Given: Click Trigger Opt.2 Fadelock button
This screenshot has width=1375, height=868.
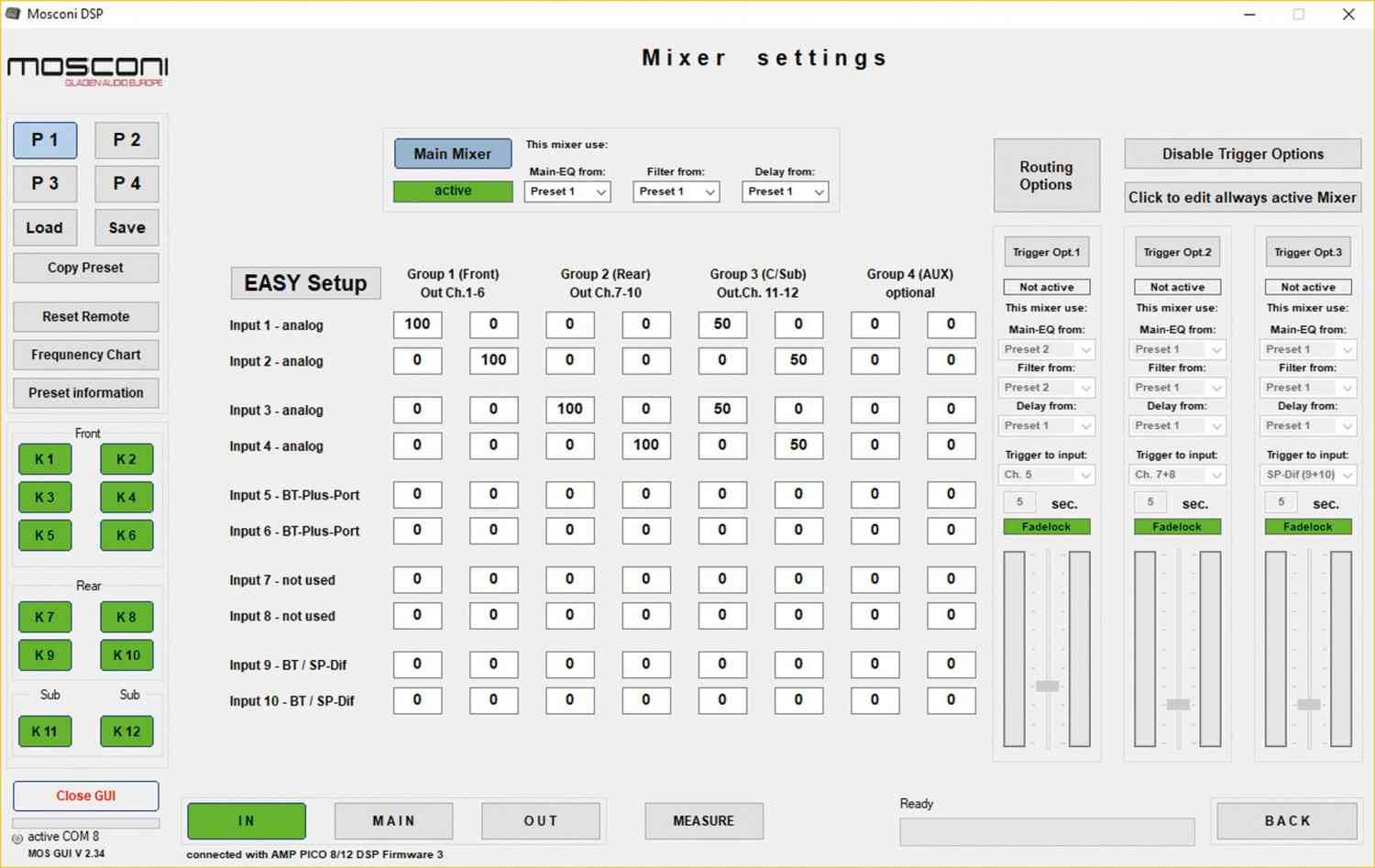Looking at the screenshot, I should click(1177, 527).
